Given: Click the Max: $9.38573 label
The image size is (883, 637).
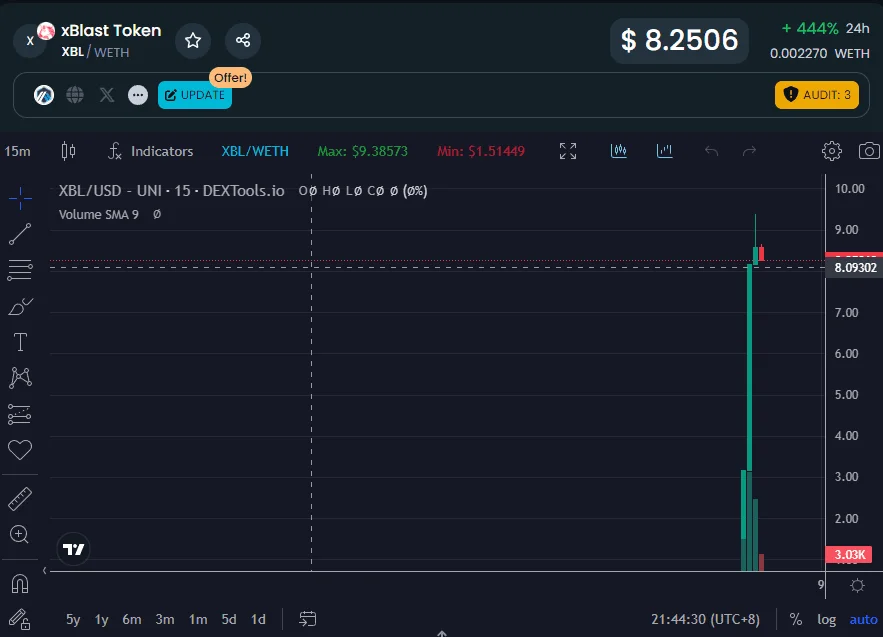Looking at the screenshot, I should coord(363,151).
